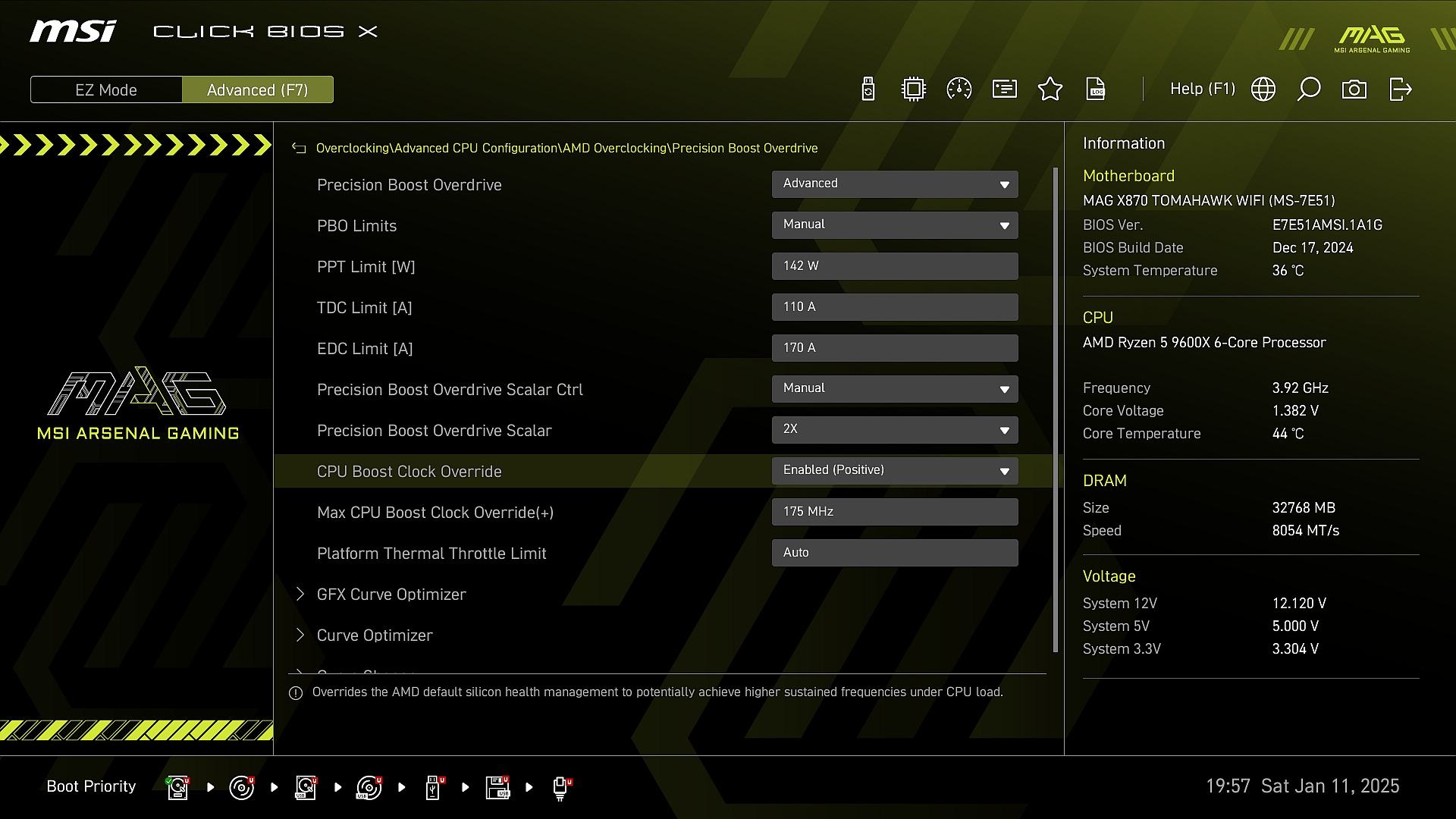Open the speedometer performance icon
Image resolution: width=1456 pixels, height=819 pixels.
(959, 89)
